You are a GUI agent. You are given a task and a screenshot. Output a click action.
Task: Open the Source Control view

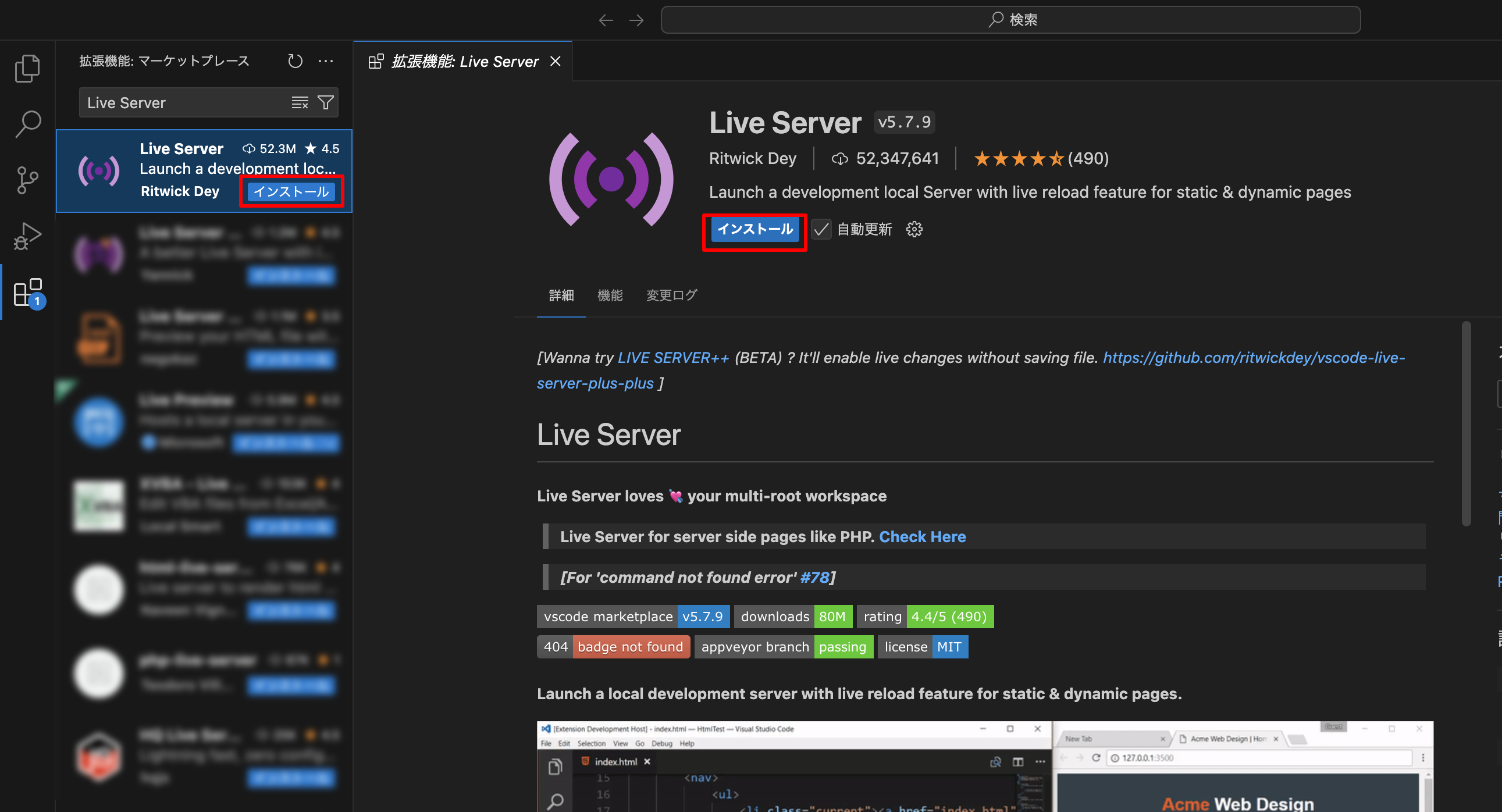pyautogui.click(x=27, y=180)
